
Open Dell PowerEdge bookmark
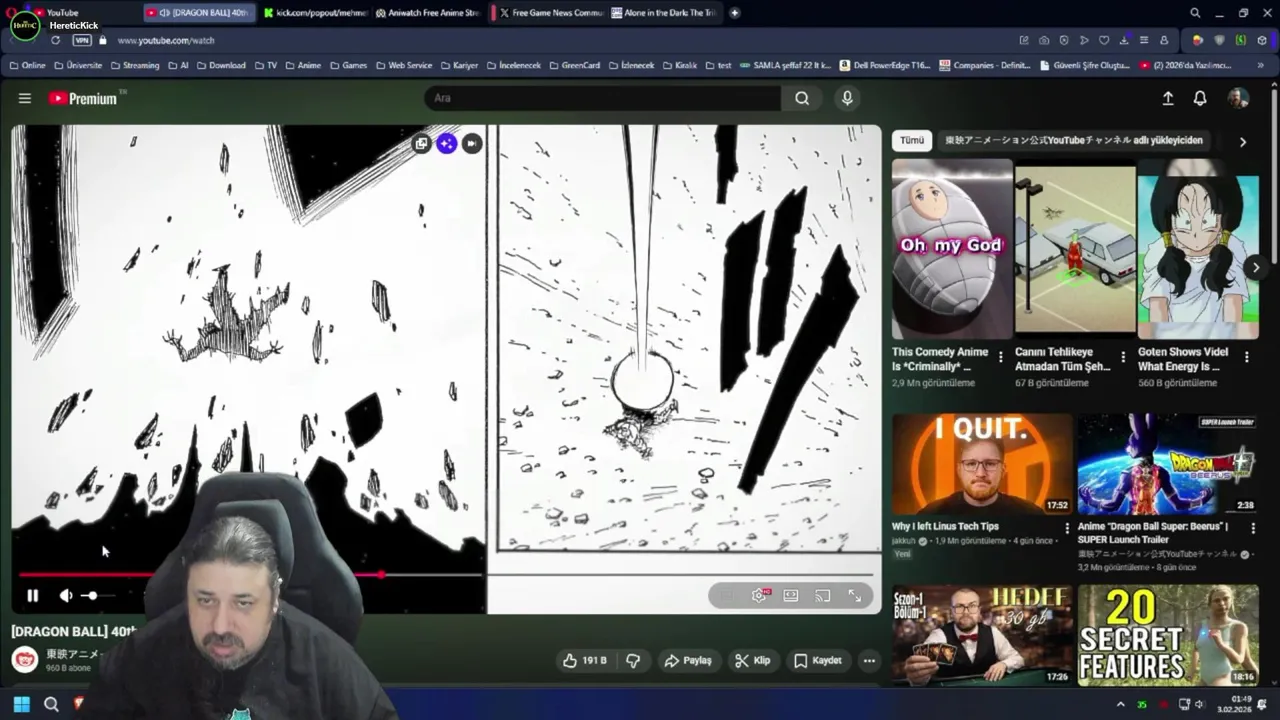point(885,65)
